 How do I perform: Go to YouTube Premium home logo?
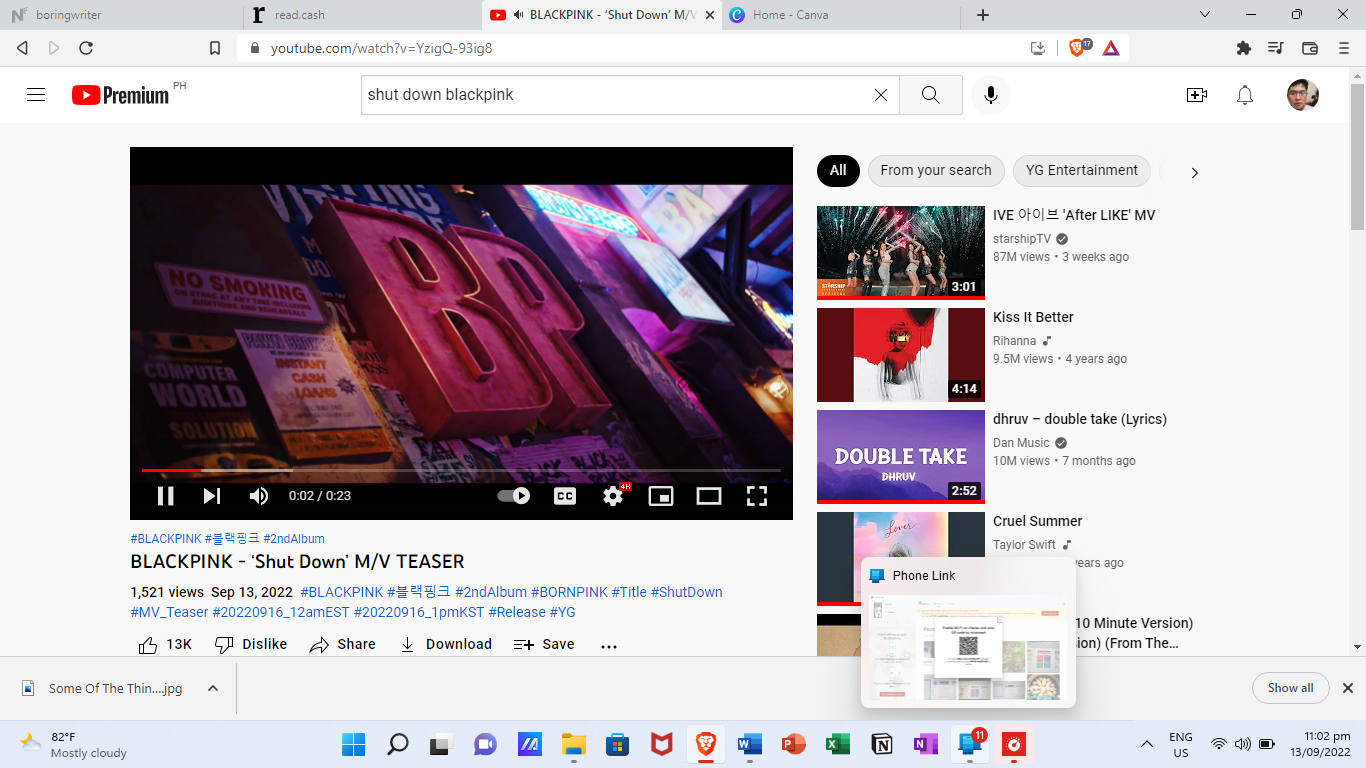pos(121,95)
